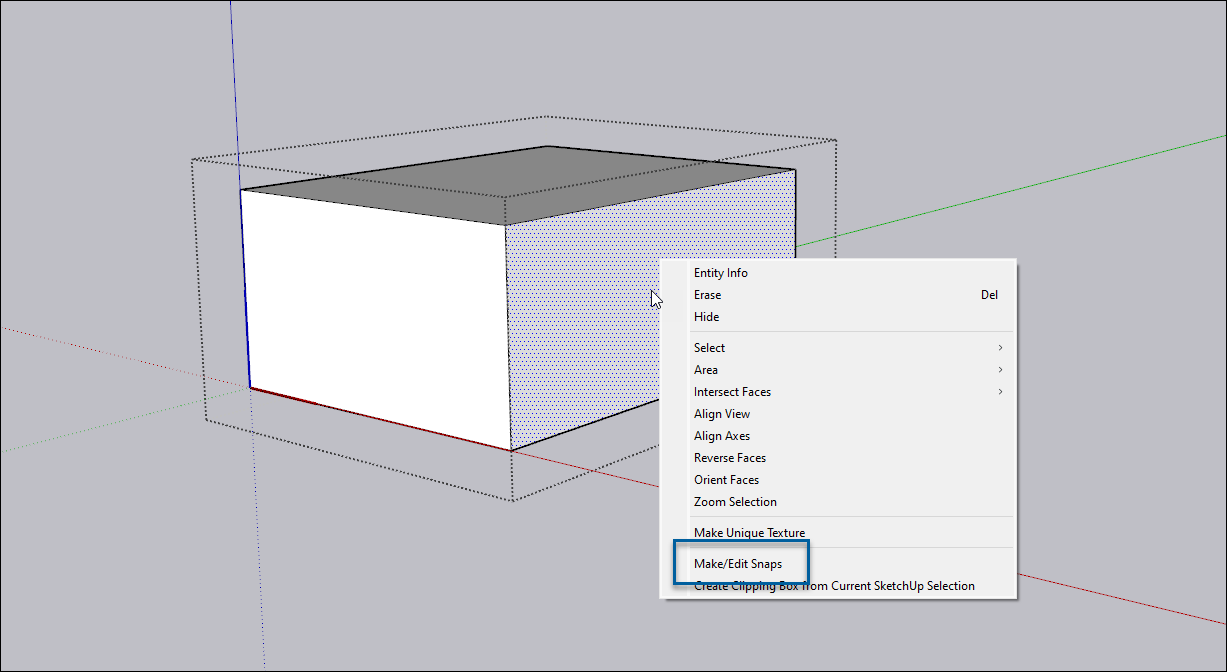Image resolution: width=1227 pixels, height=672 pixels.
Task: Select Hide in the context menu
Action: (838, 317)
